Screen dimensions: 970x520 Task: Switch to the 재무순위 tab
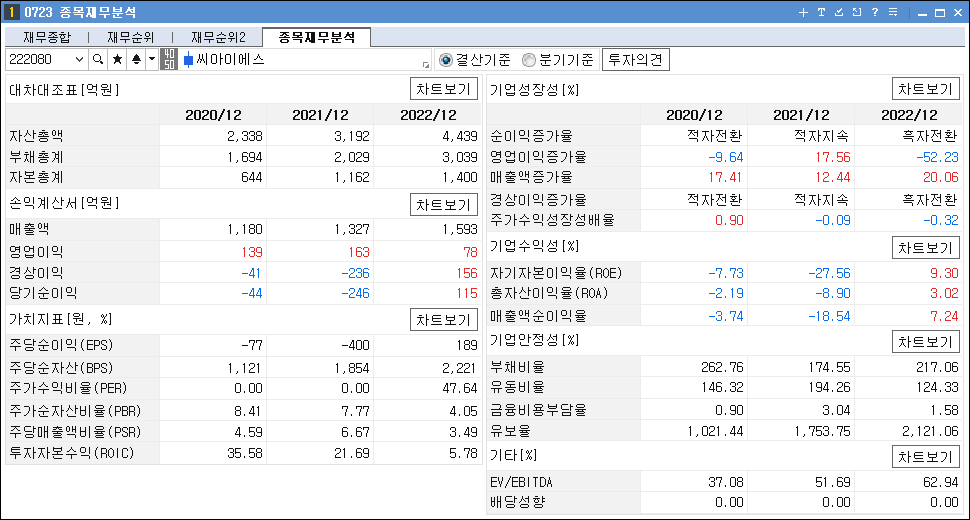(131, 38)
